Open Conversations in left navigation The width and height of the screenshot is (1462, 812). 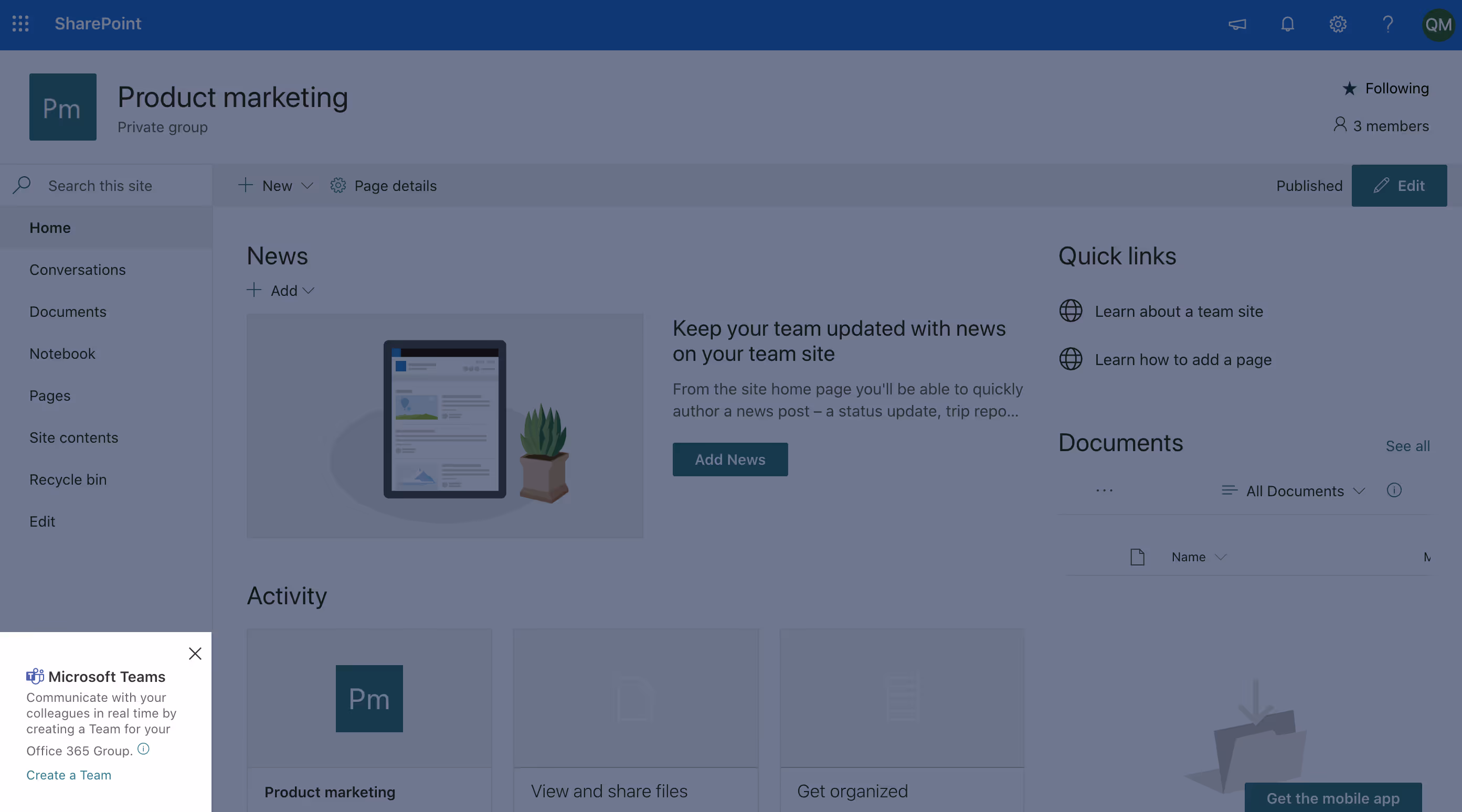[78, 270]
